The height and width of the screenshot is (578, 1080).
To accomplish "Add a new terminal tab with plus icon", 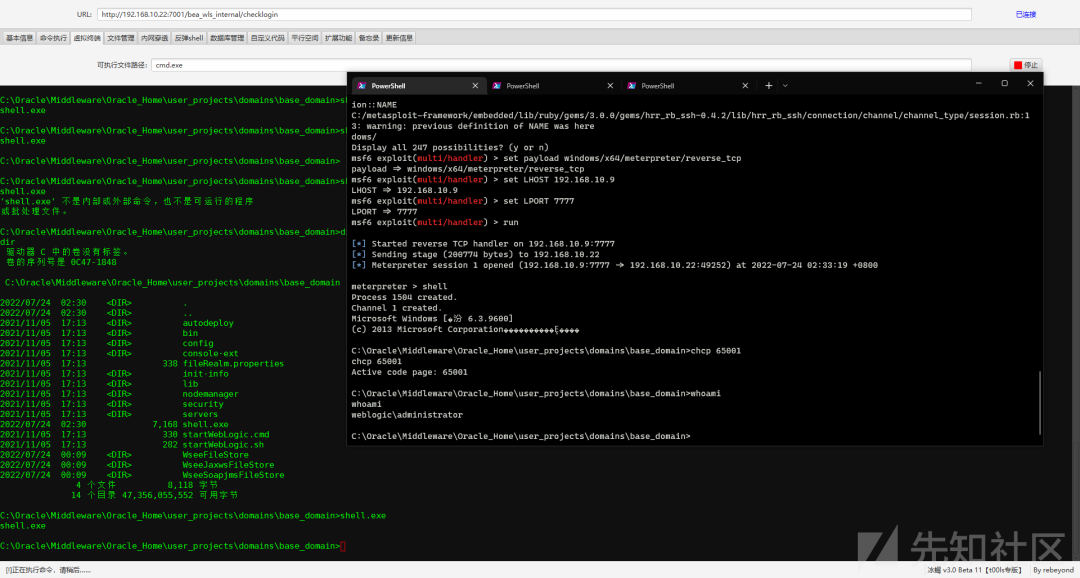I will tap(769, 85).
